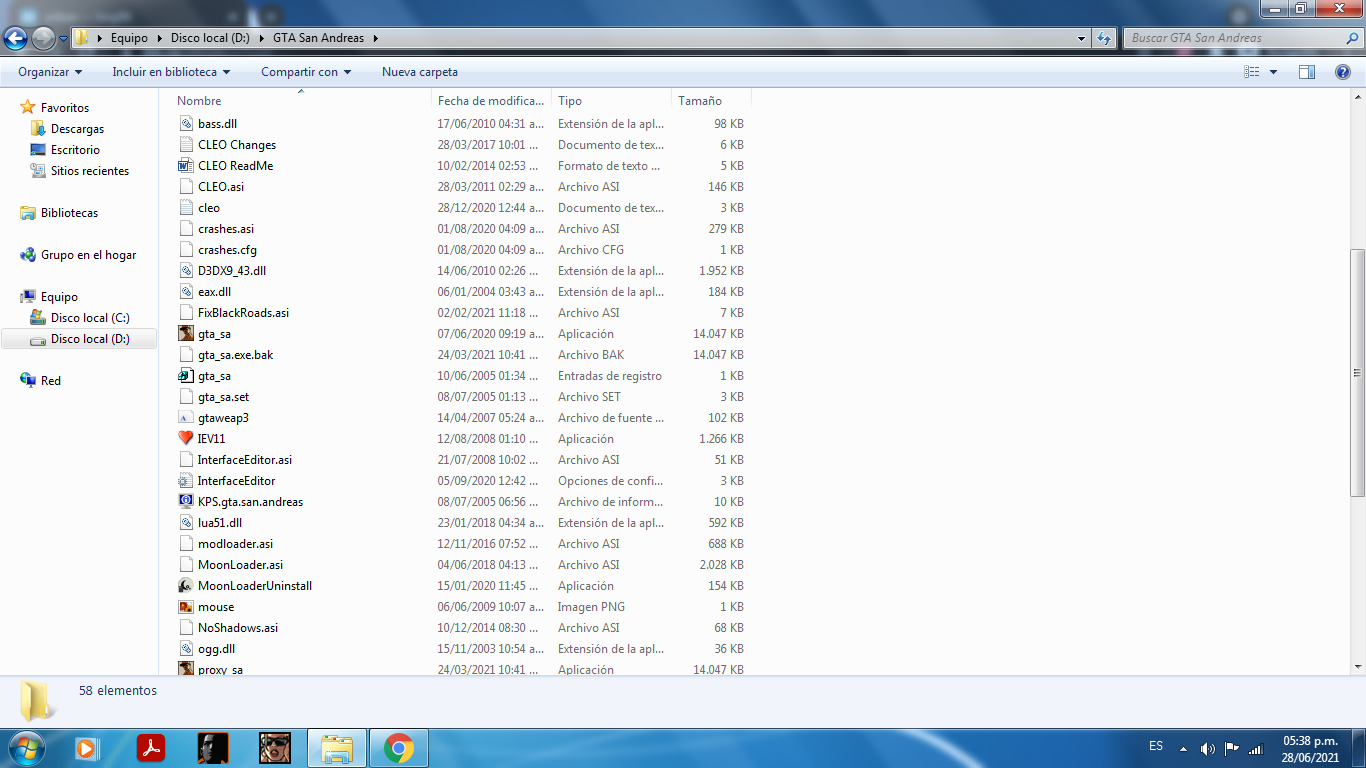This screenshot has width=1366, height=768.
Task: Show hidden tray icons arrow
Action: point(1184,748)
